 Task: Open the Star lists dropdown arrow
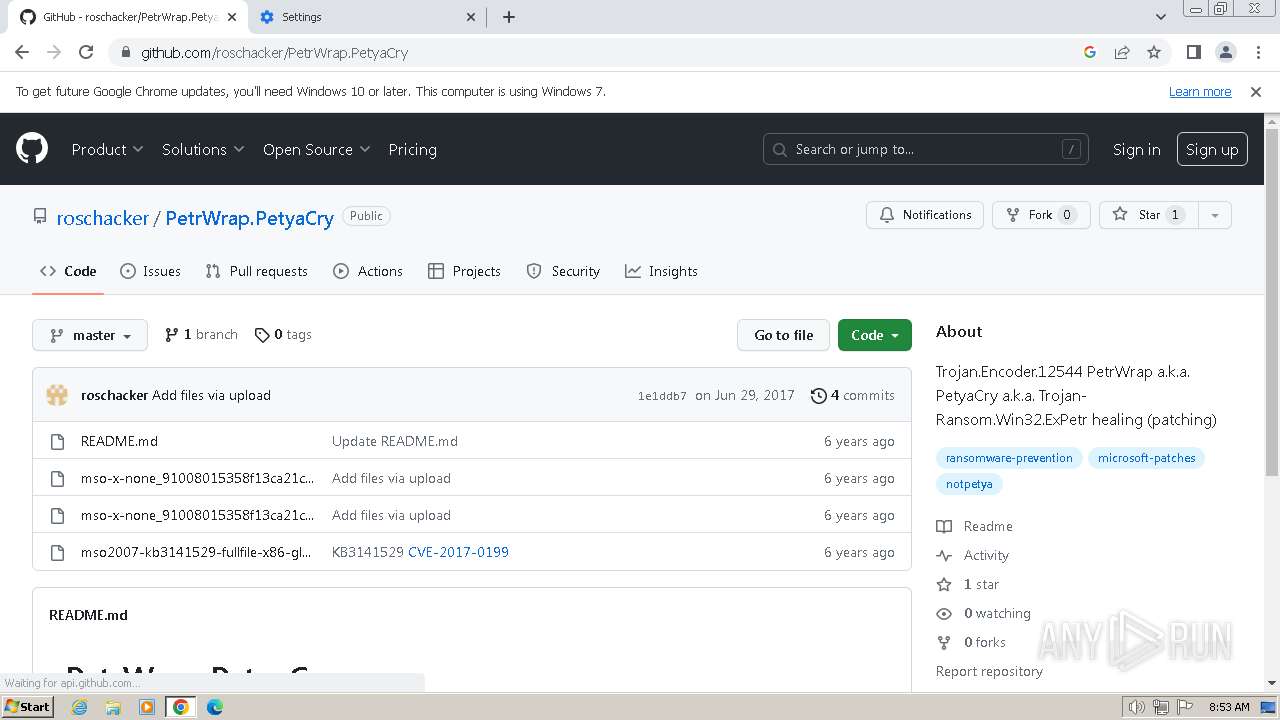[x=1214, y=215]
